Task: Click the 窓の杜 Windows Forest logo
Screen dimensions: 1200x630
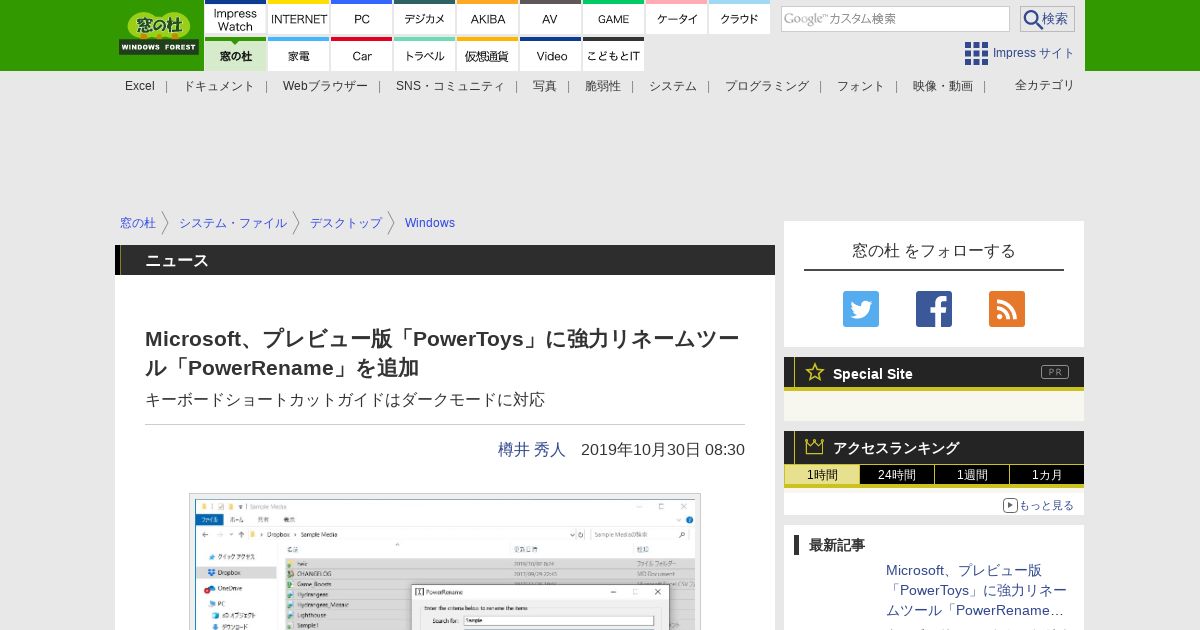Action: tap(159, 33)
